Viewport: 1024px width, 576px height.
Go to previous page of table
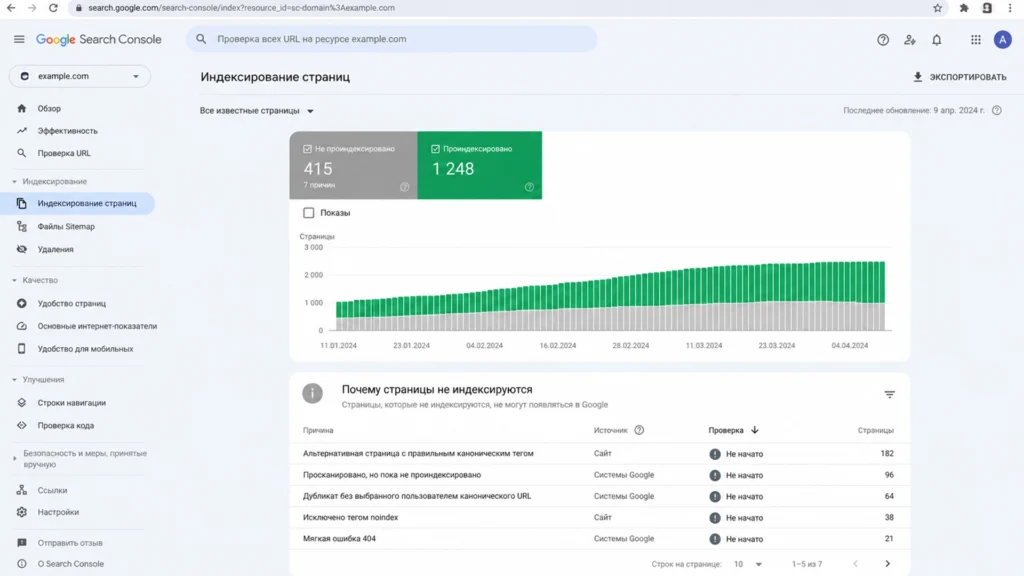tap(856, 564)
